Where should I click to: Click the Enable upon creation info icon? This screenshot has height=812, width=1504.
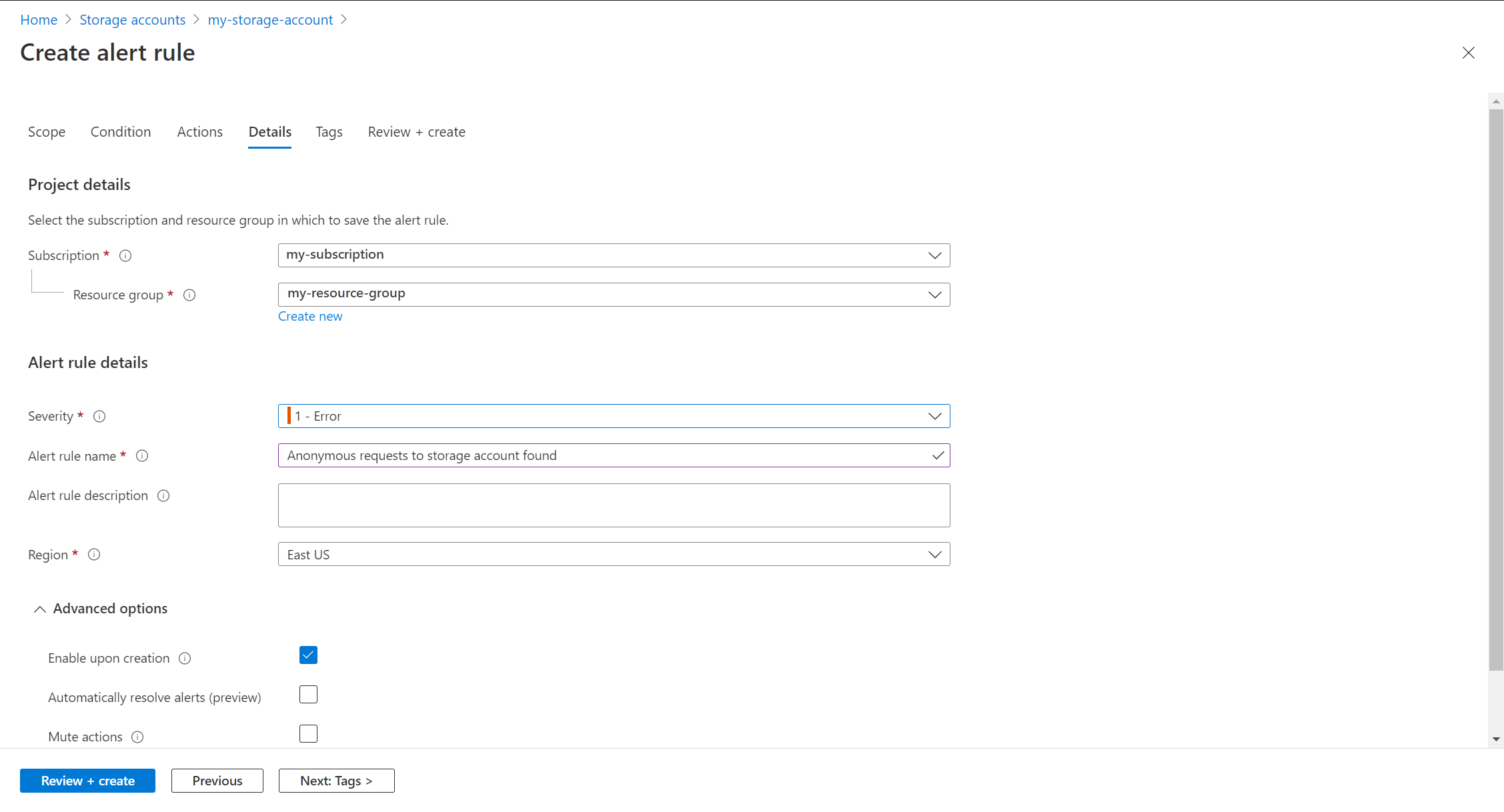[185, 659]
